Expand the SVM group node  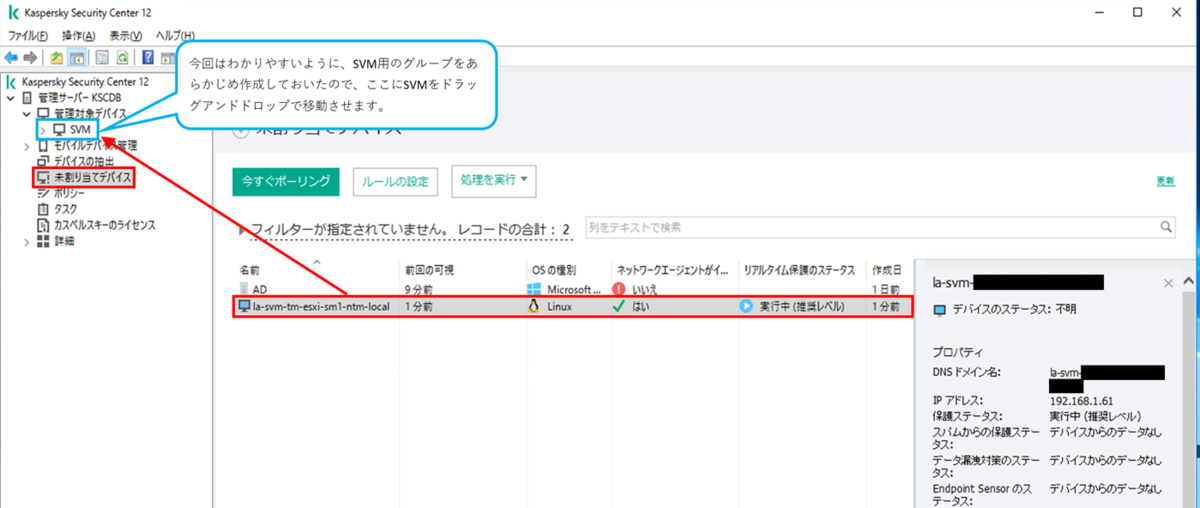coord(43,130)
